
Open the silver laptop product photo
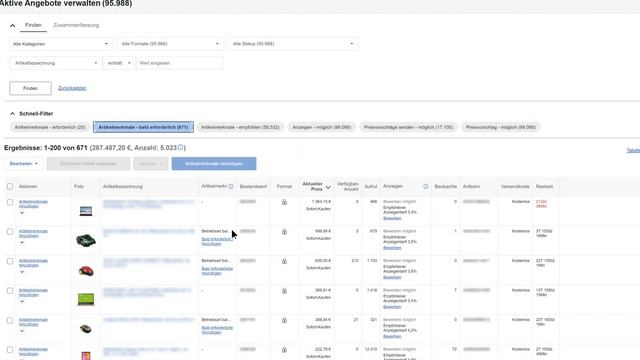[86, 211]
